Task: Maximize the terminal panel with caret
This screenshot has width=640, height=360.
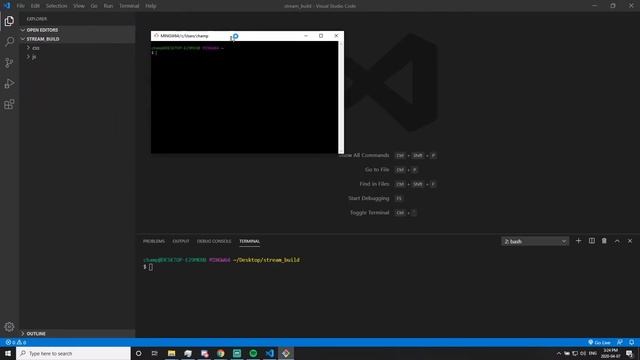Action: point(617,241)
